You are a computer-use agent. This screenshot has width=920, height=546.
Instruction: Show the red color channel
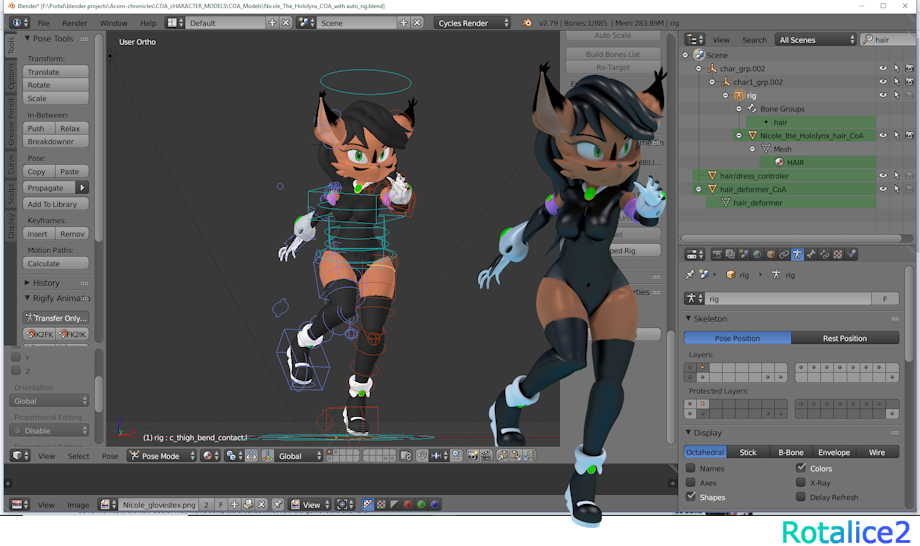tap(408, 504)
